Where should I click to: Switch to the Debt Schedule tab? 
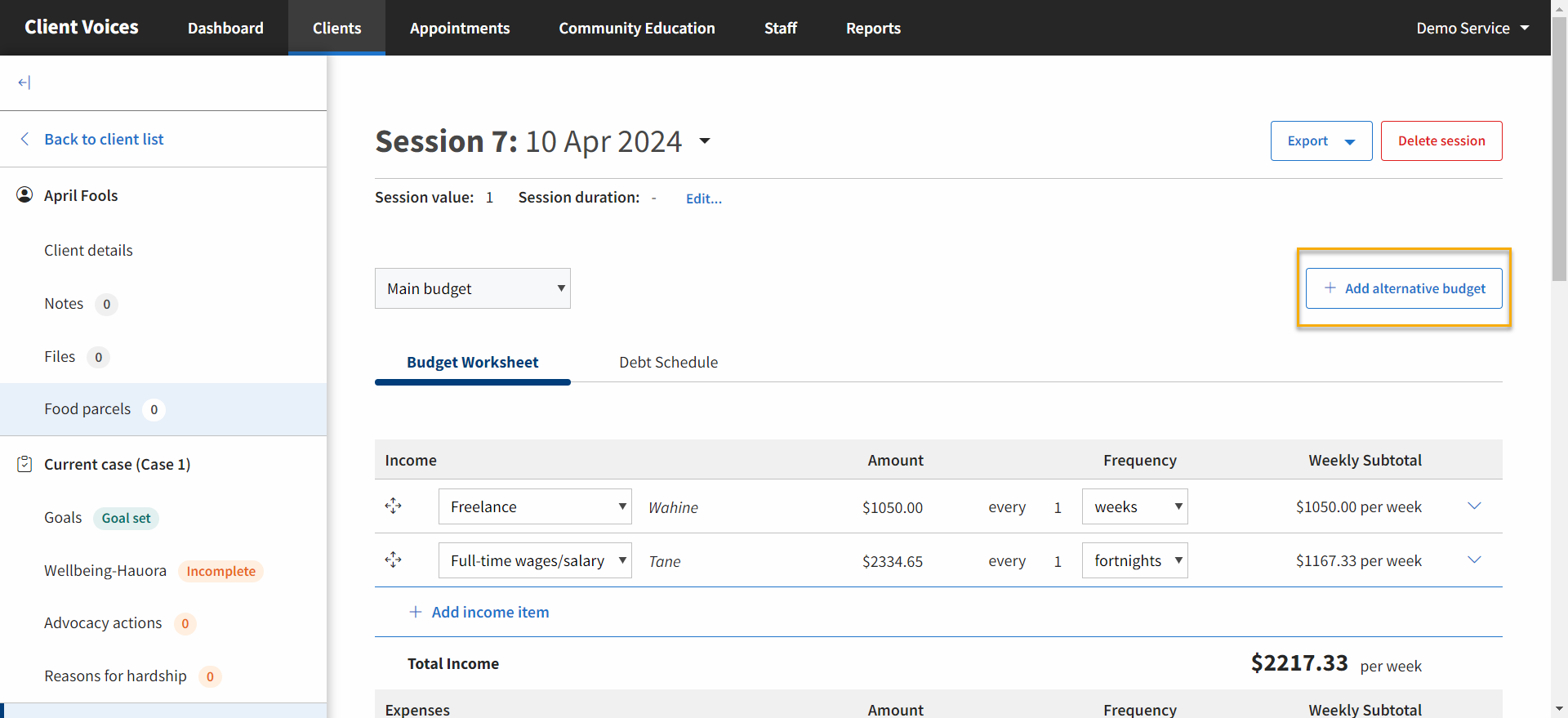(x=669, y=362)
